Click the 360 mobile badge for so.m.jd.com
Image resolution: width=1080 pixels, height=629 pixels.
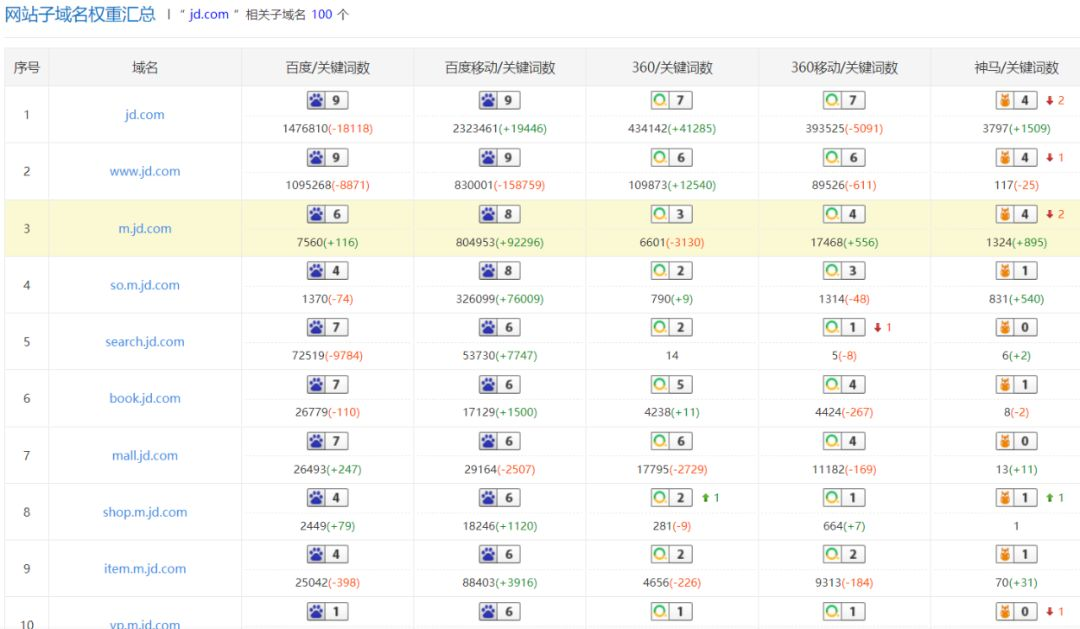click(844, 271)
